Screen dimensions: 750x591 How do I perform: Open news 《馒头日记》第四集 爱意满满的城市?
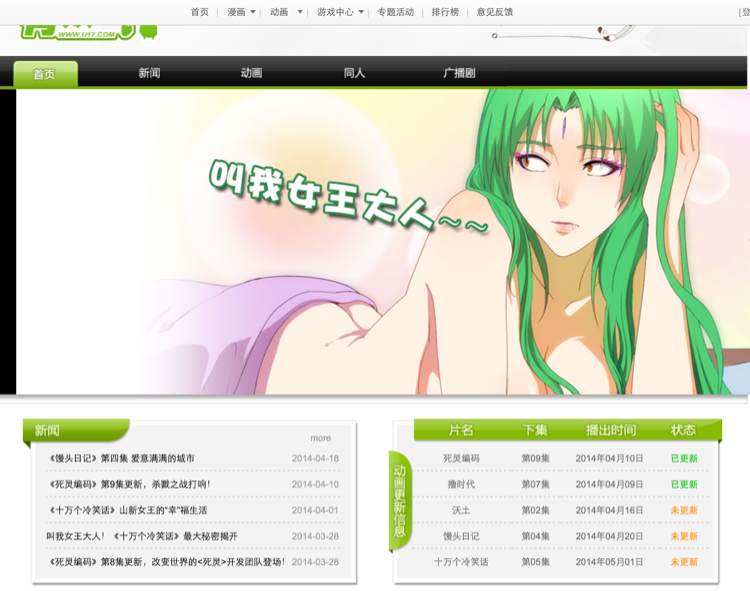pyautogui.click(x=121, y=458)
